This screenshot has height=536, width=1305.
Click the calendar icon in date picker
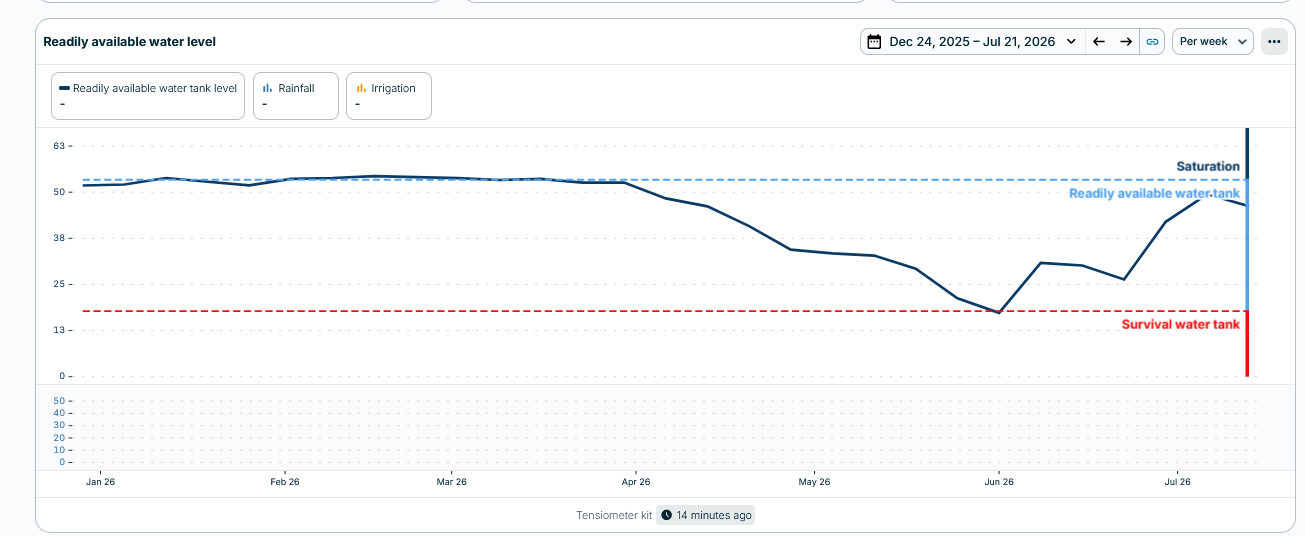(x=874, y=42)
